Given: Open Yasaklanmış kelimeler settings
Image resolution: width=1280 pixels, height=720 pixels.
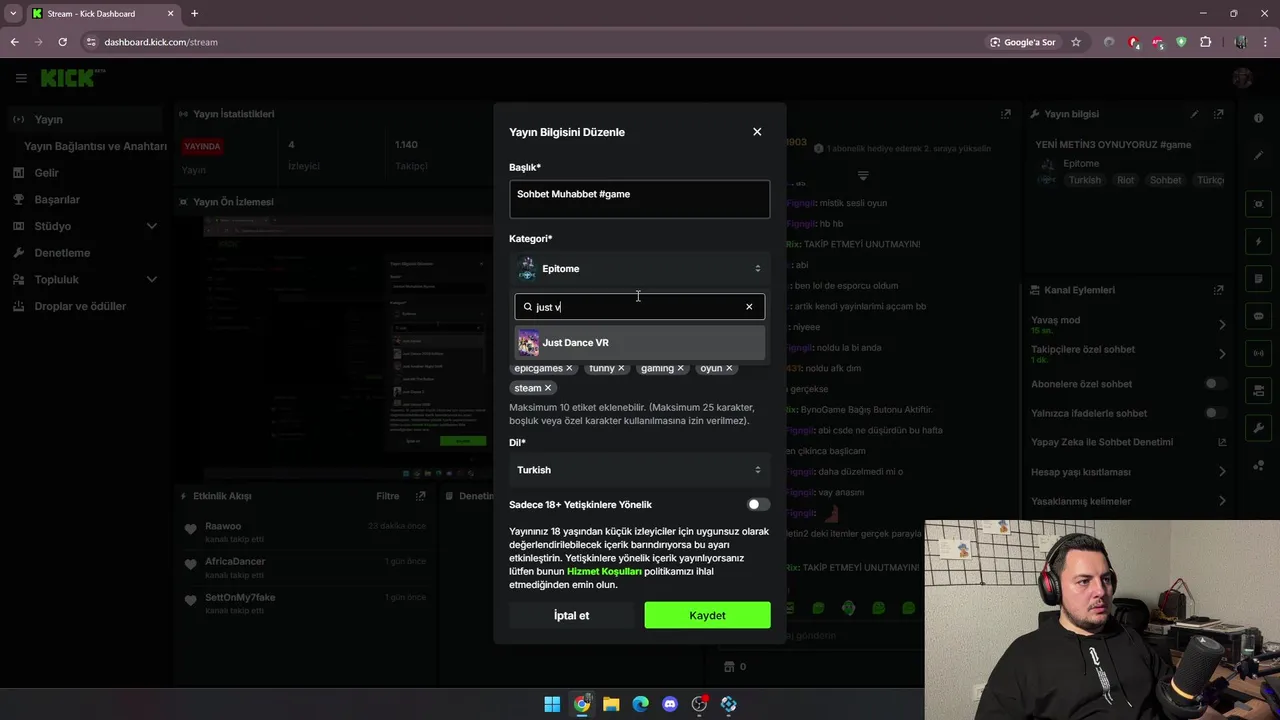Looking at the screenshot, I should tap(1128, 501).
